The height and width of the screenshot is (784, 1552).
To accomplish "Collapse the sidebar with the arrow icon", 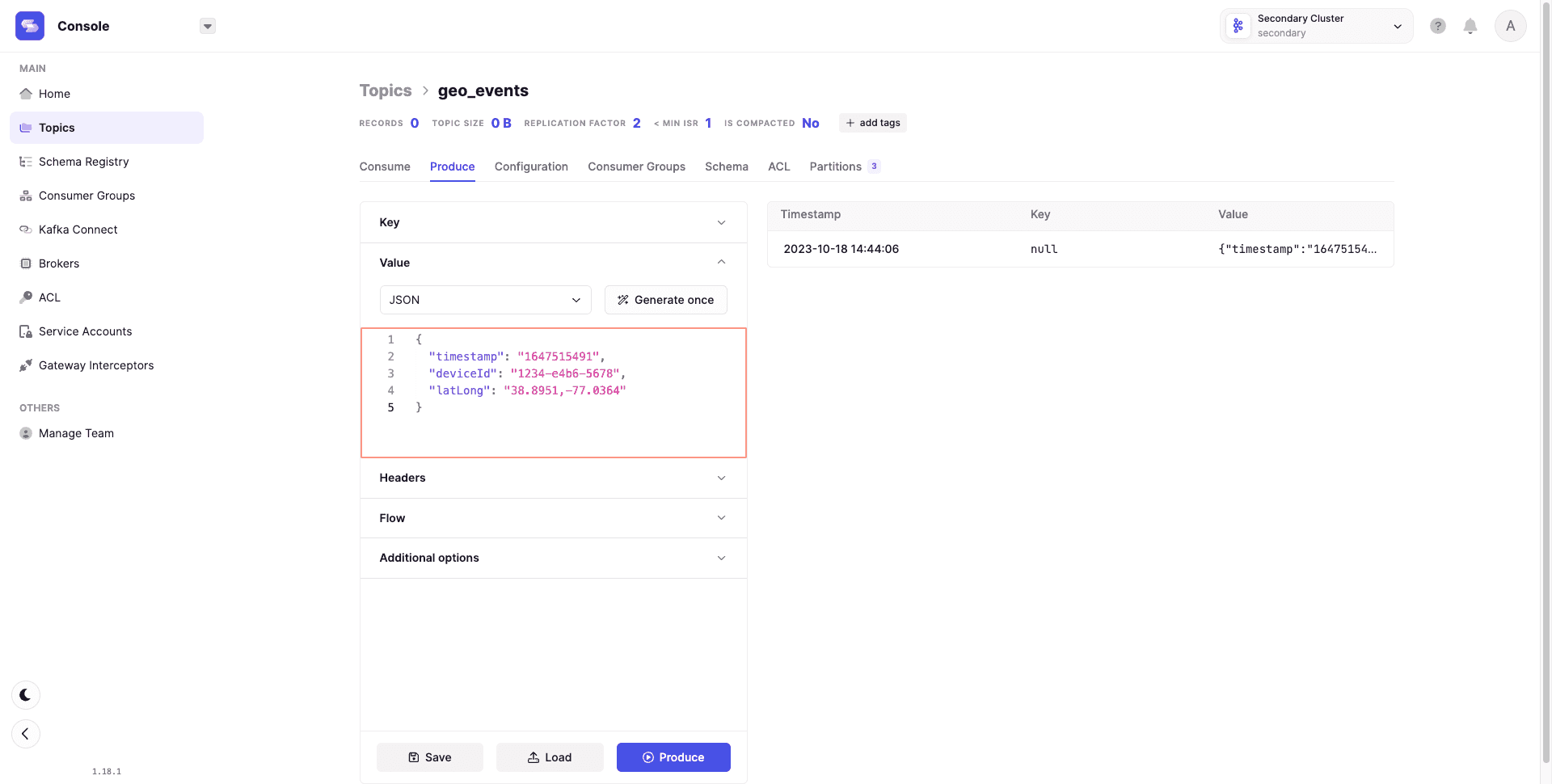I will click(26, 734).
